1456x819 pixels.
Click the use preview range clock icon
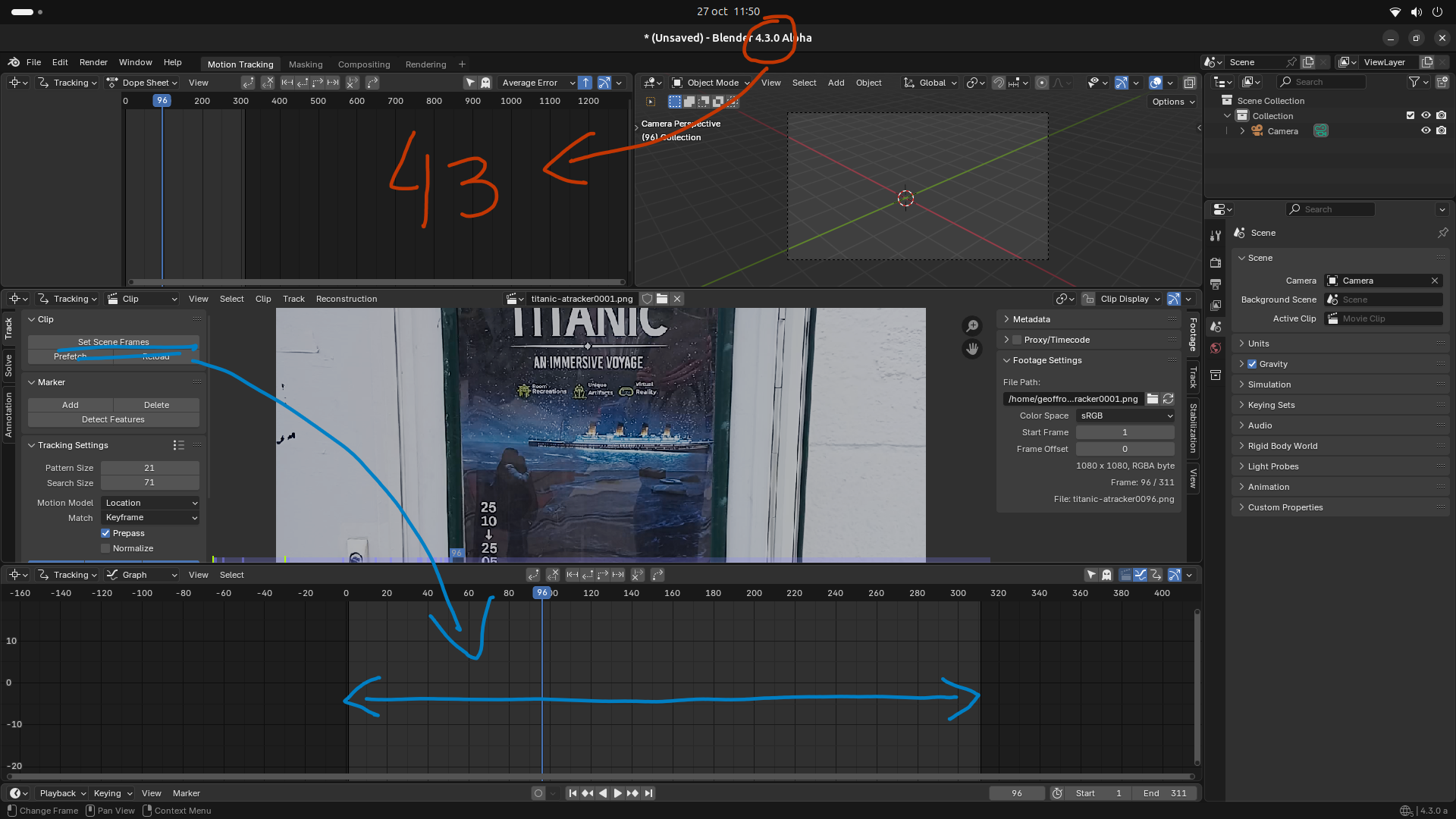click(x=1057, y=793)
